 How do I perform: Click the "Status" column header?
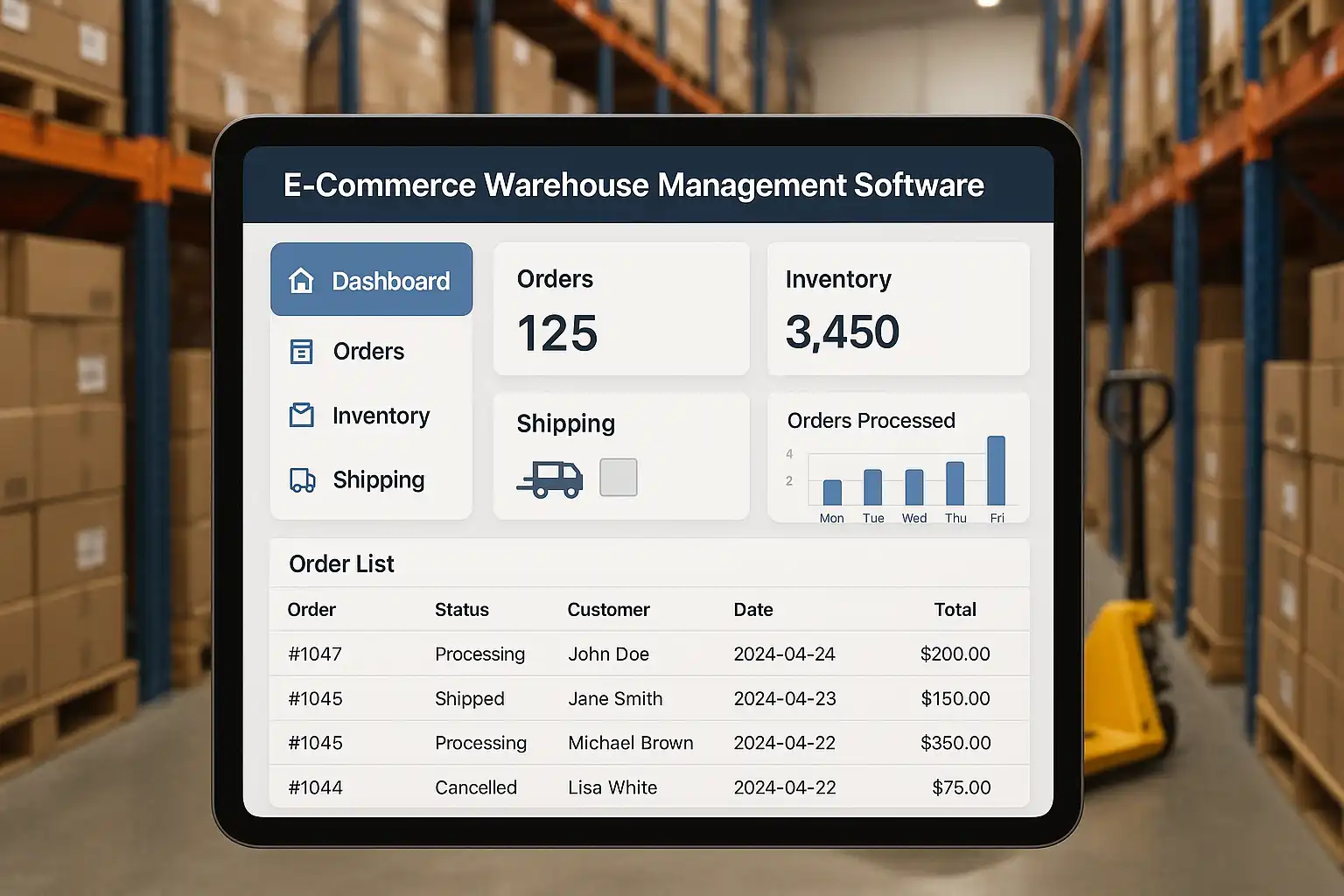[462, 610]
